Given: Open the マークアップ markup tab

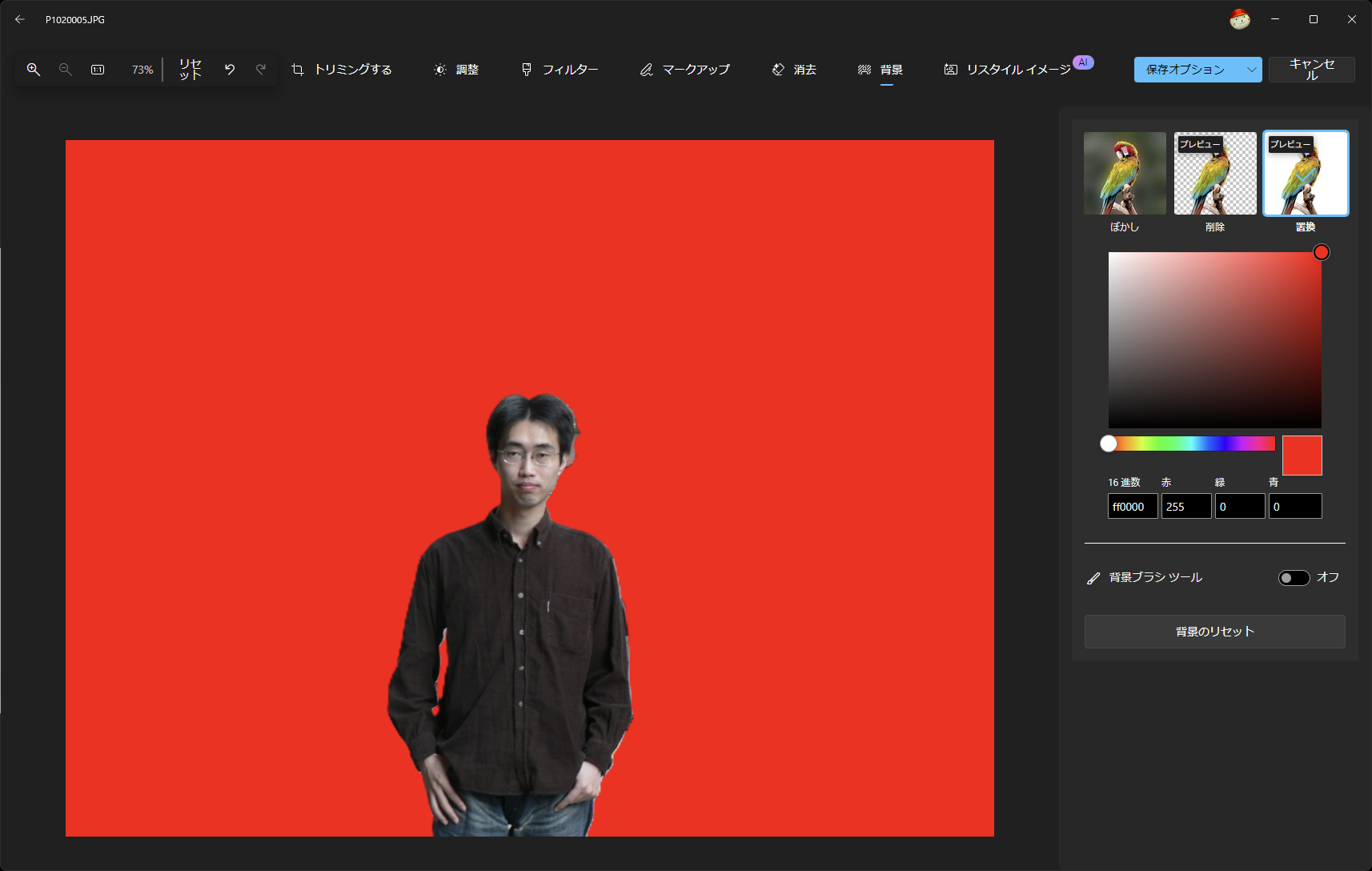Looking at the screenshot, I should coord(685,70).
